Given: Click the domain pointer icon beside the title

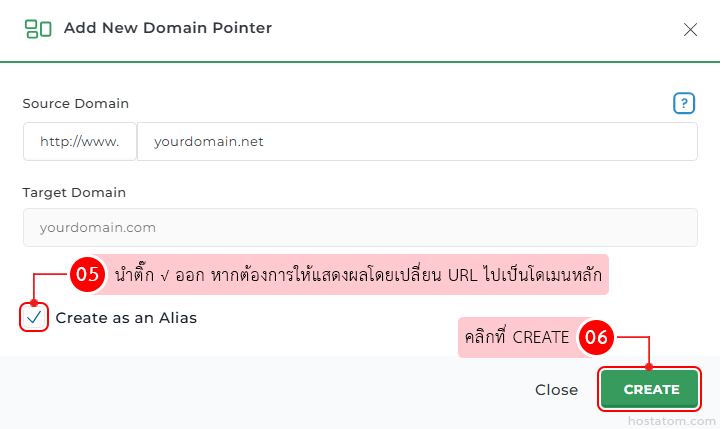Looking at the screenshot, I should (38, 28).
